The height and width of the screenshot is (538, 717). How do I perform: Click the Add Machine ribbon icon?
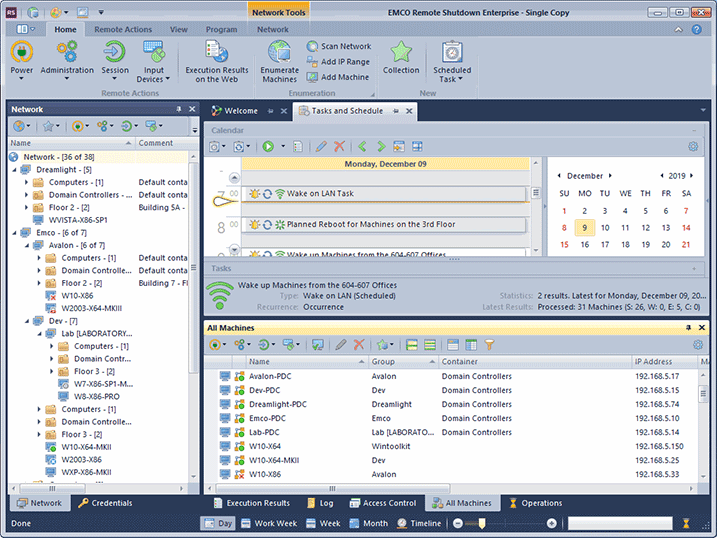[313, 77]
